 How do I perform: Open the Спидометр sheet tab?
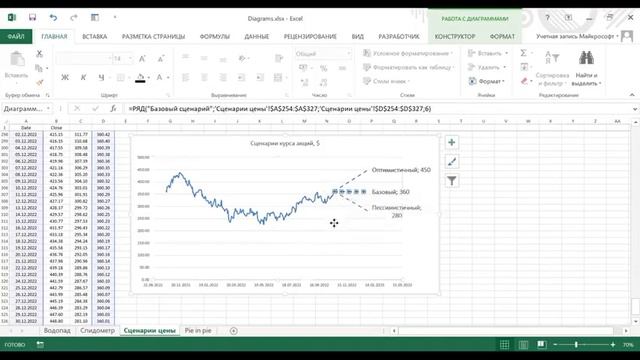click(x=97, y=331)
